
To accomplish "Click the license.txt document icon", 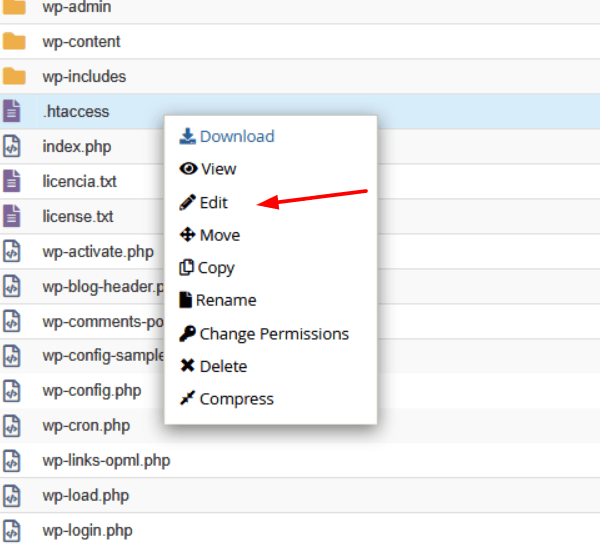I will 11,216.
